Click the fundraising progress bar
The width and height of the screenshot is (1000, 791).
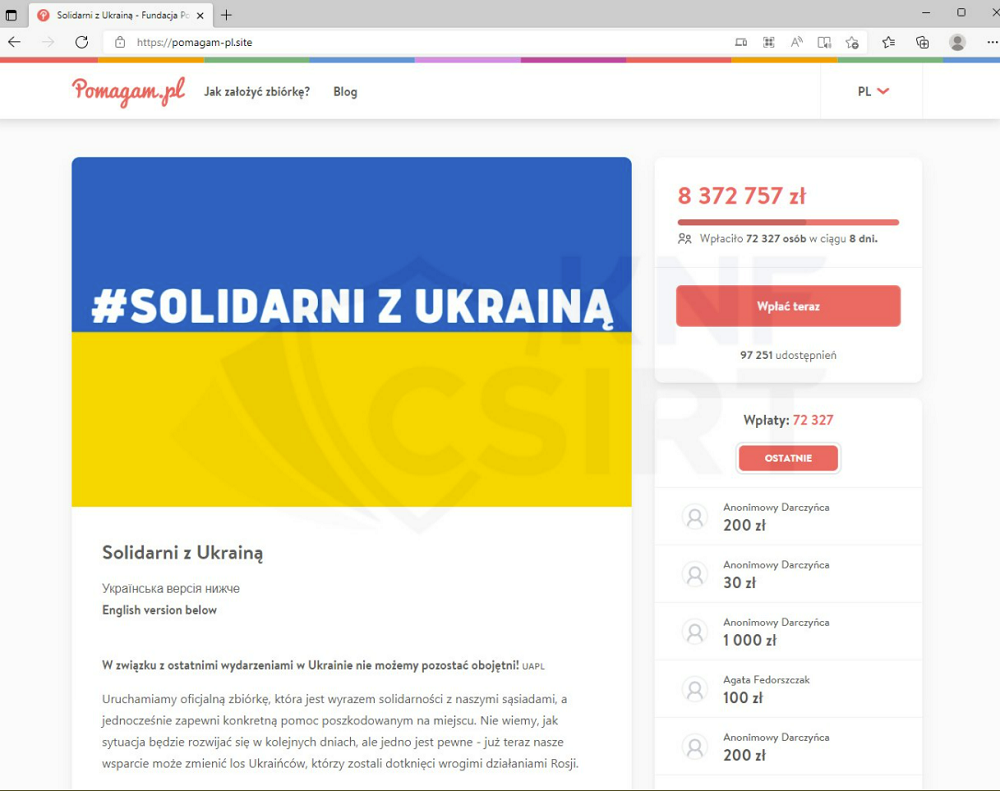(x=788, y=222)
